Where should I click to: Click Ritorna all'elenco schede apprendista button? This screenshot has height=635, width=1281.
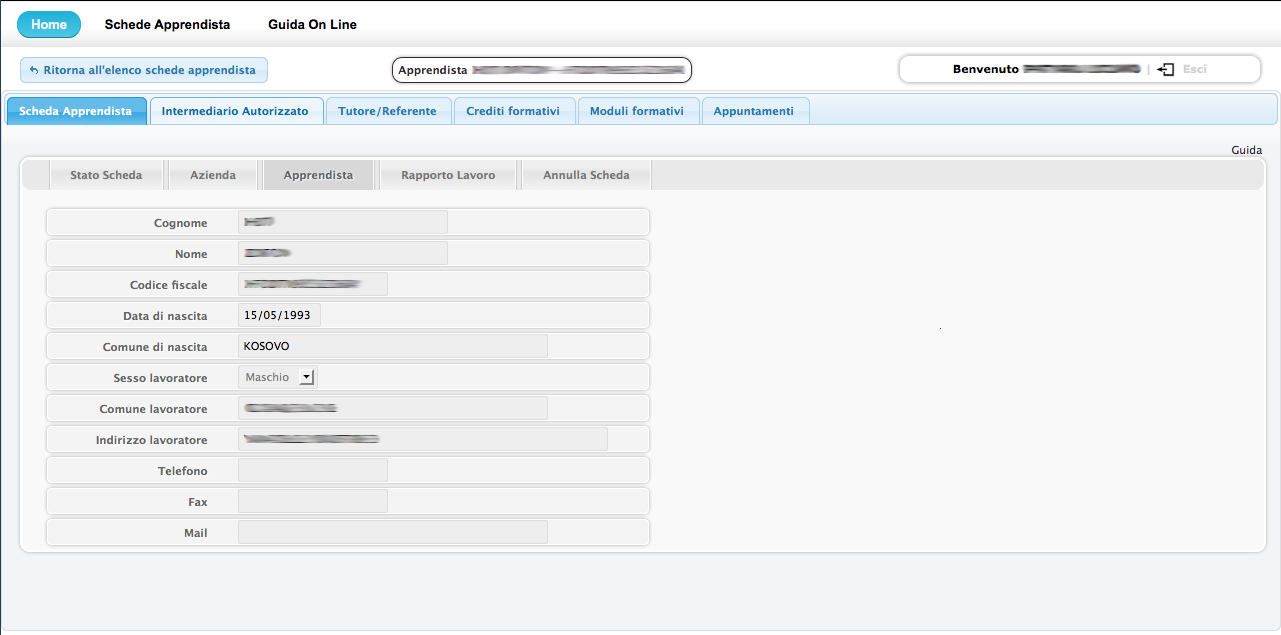(x=144, y=71)
